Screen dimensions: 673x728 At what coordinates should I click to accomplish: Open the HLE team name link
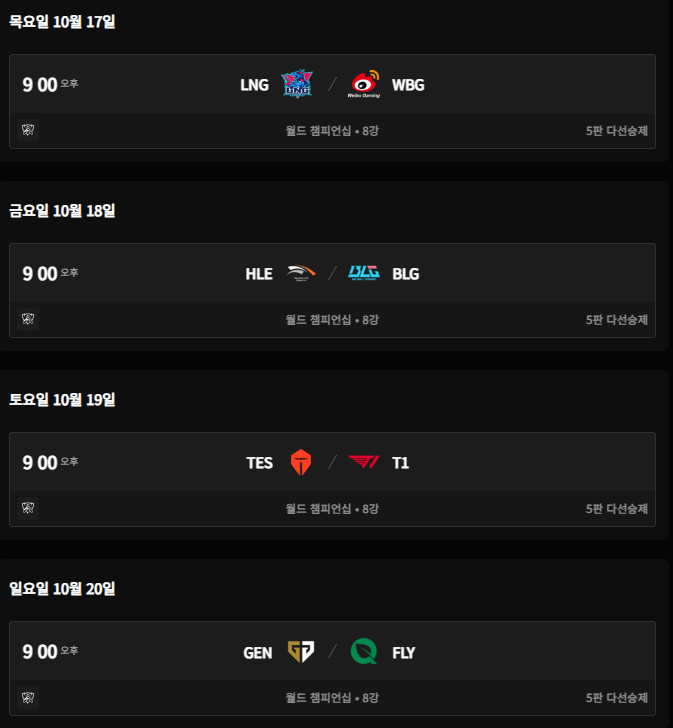[259, 274]
